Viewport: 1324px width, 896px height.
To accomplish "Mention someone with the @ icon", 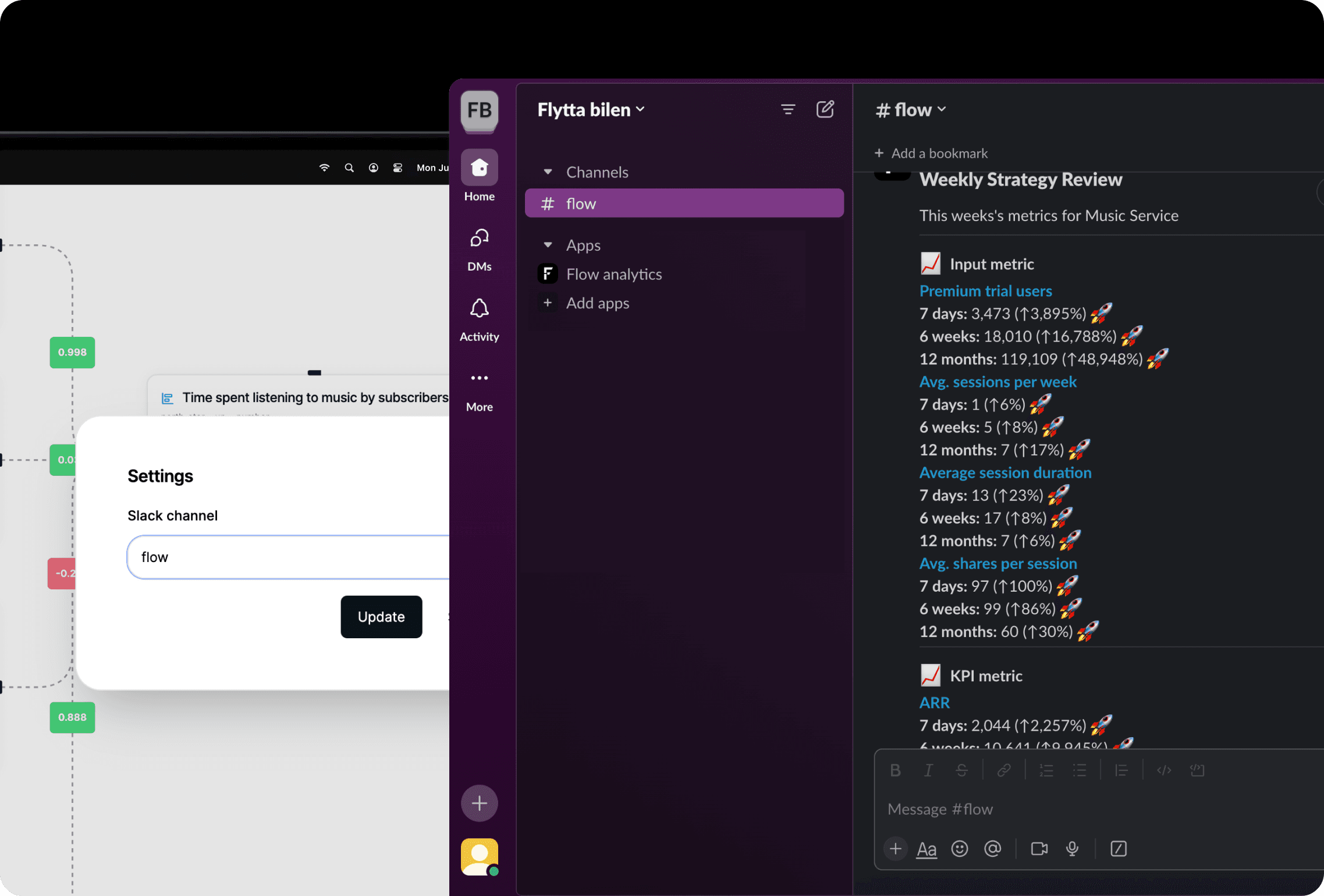I will [993, 849].
